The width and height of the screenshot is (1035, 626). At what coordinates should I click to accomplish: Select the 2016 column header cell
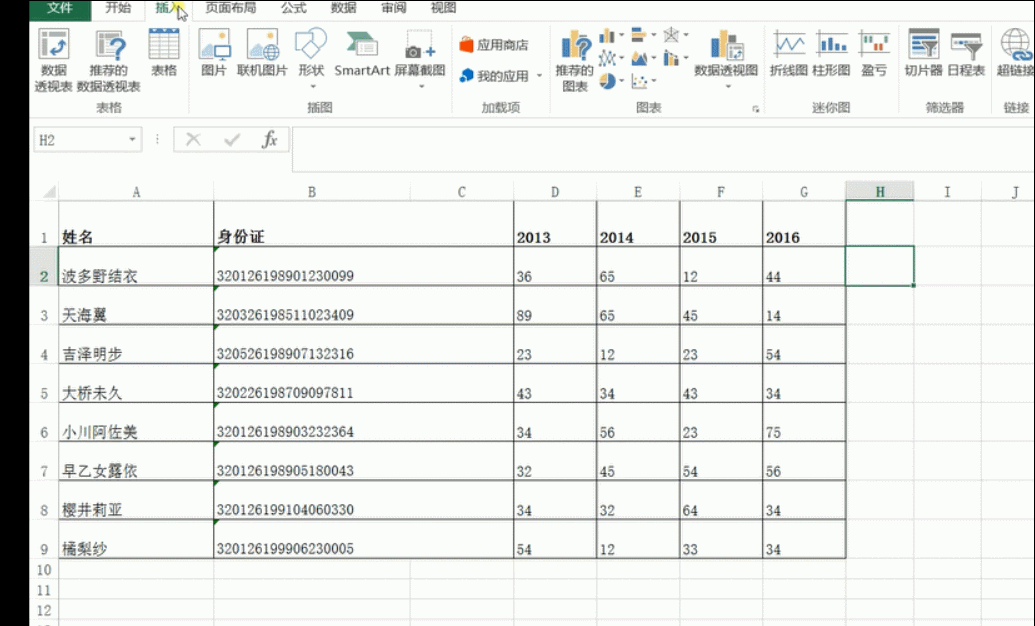point(804,225)
